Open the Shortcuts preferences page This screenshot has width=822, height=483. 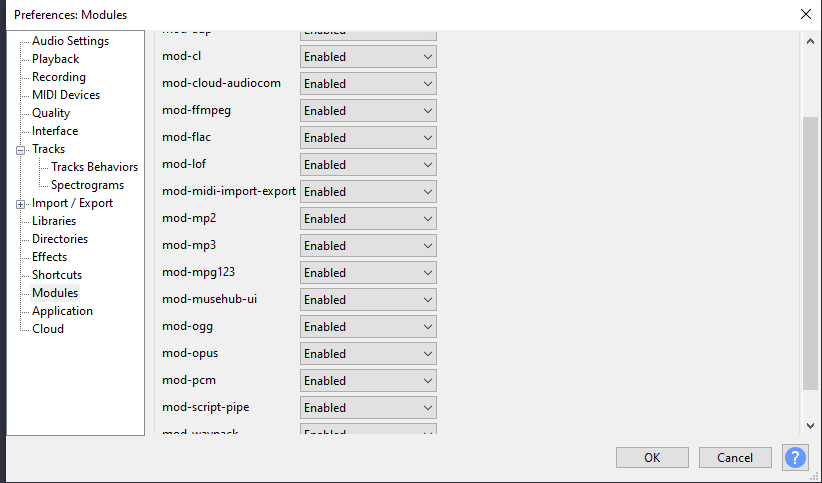click(x=57, y=275)
